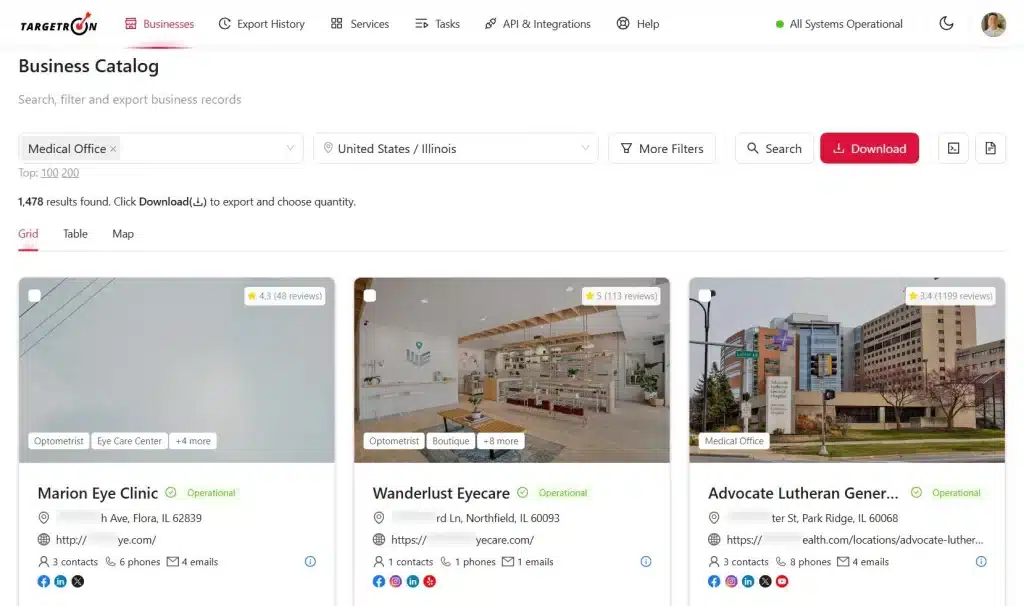The image size is (1024, 606).
Task: Open Wanderlust Eyecare LinkedIn icon
Action: pyautogui.click(x=413, y=581)
